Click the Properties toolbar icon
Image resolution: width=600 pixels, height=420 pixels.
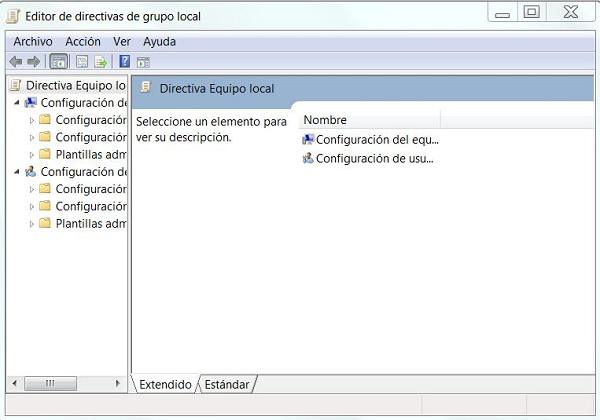point(82,62)
